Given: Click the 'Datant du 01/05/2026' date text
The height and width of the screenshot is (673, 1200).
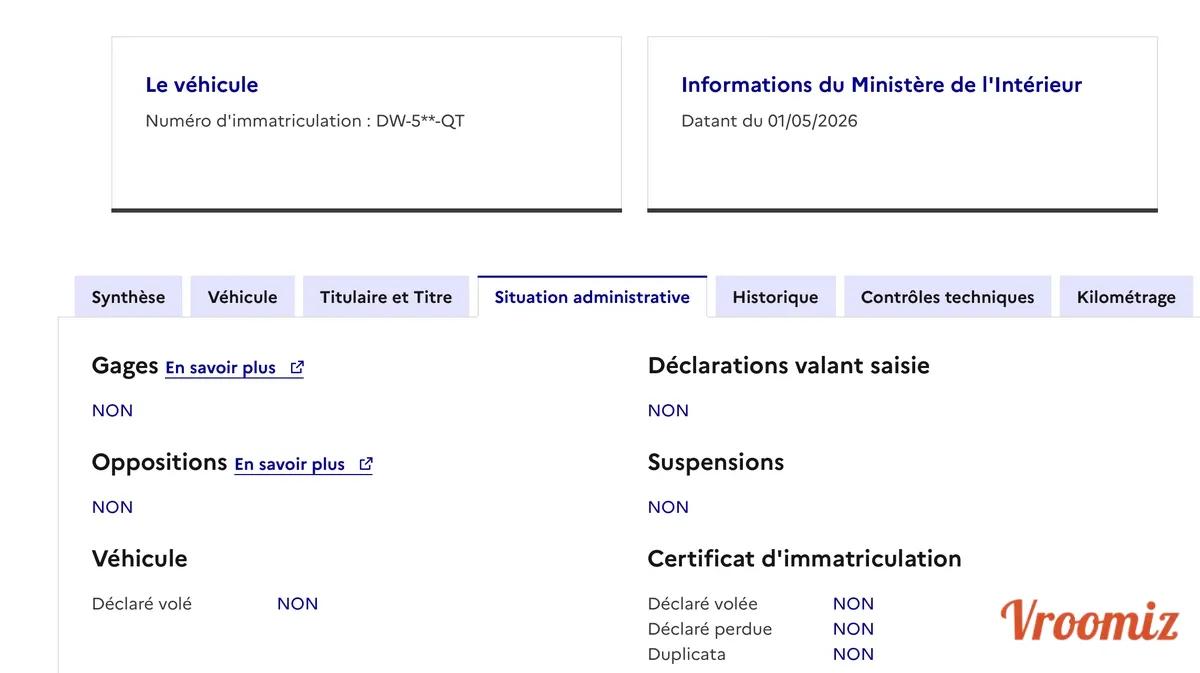Looking at the screenshot, I should click(x=769, y=121).
